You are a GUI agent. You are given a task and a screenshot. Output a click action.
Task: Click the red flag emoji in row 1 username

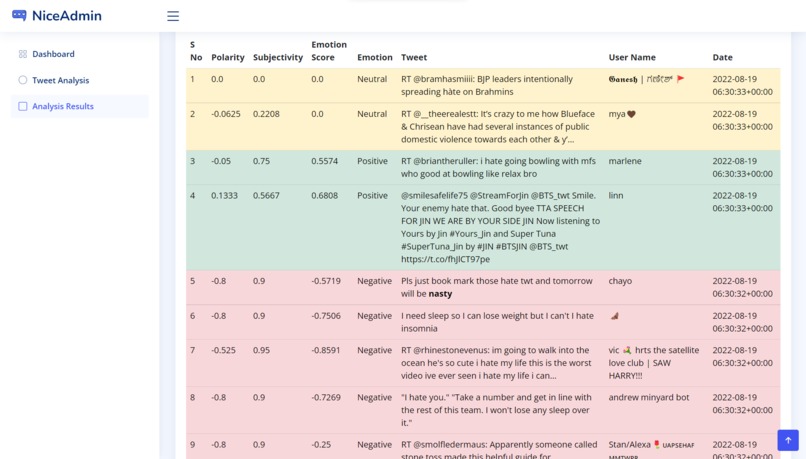point(681,79)
